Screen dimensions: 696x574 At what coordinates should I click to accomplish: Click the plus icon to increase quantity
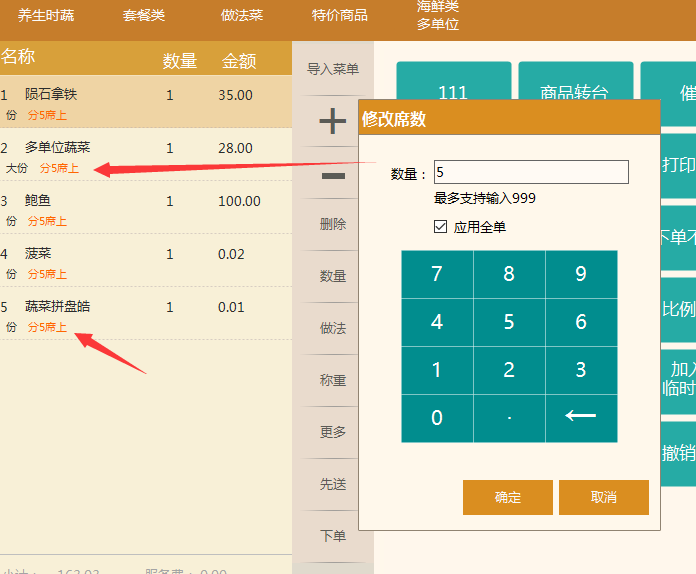pyautogui.click(x=333, y=122)
